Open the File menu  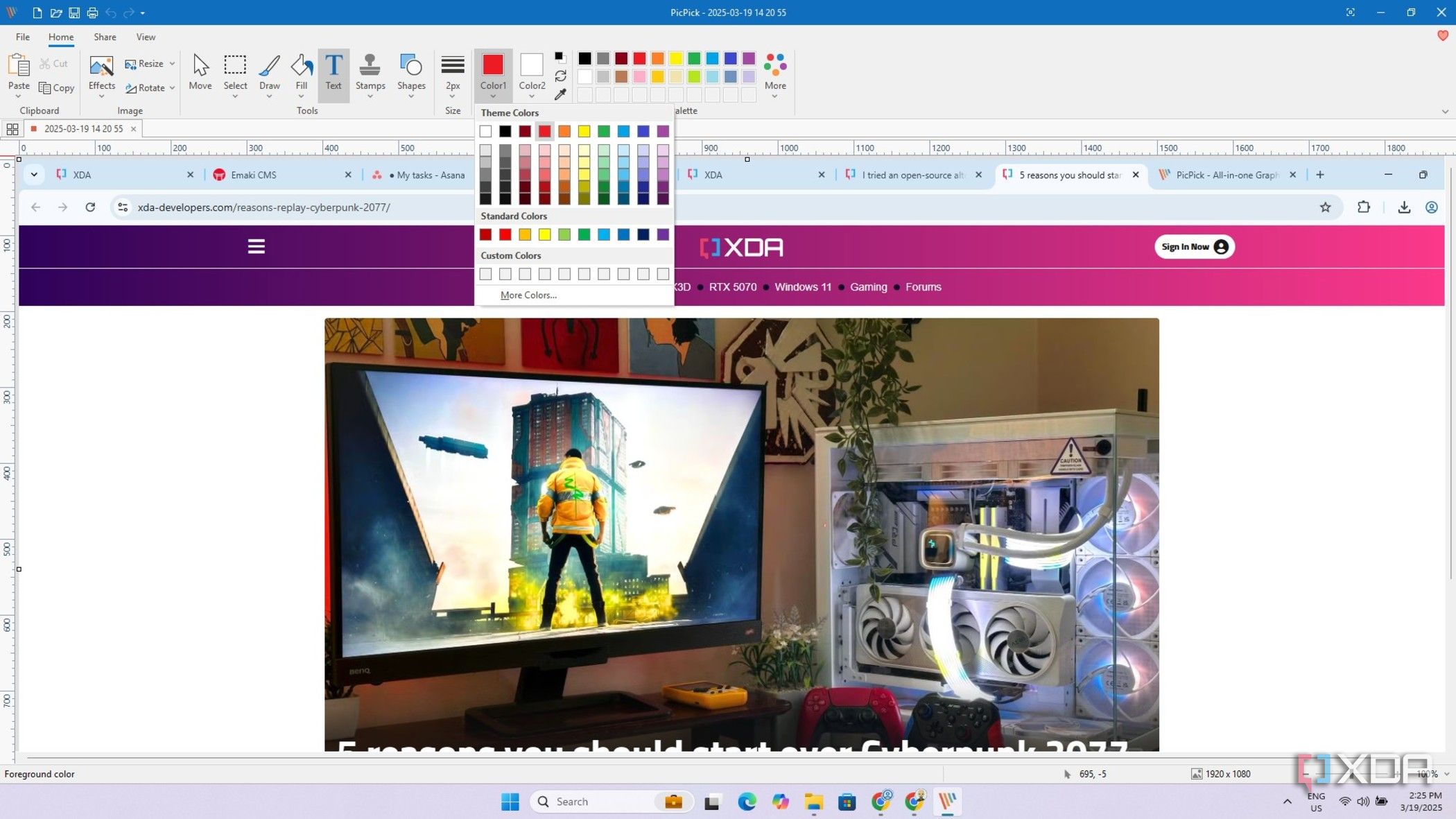point(23,37)
